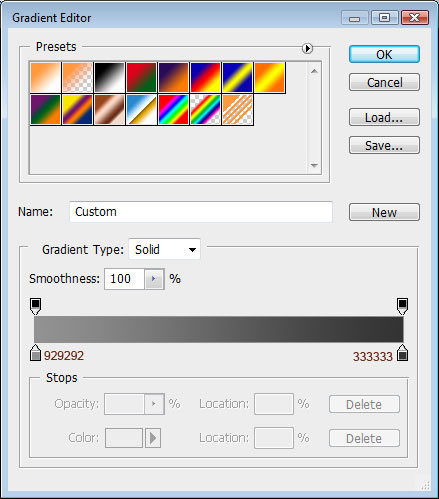Click OK to apply the gradient
Image resolution: width=439 pixels, height=499 pixels.
(x=384, y=54)
